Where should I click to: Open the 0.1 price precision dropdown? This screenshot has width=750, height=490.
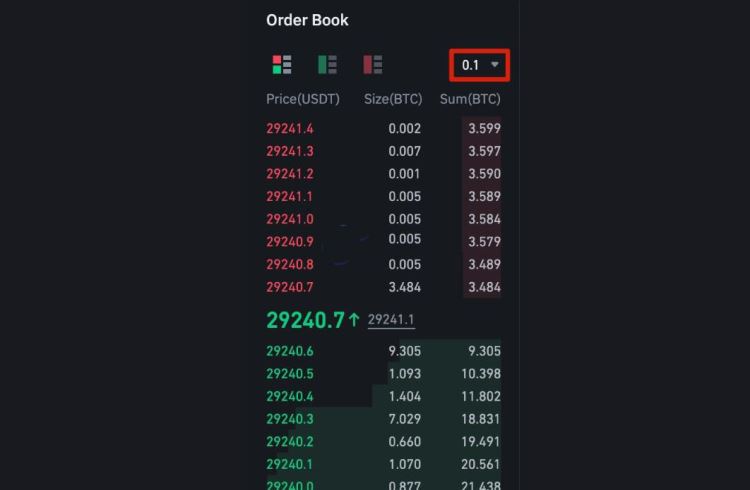(x=479, y=65)
